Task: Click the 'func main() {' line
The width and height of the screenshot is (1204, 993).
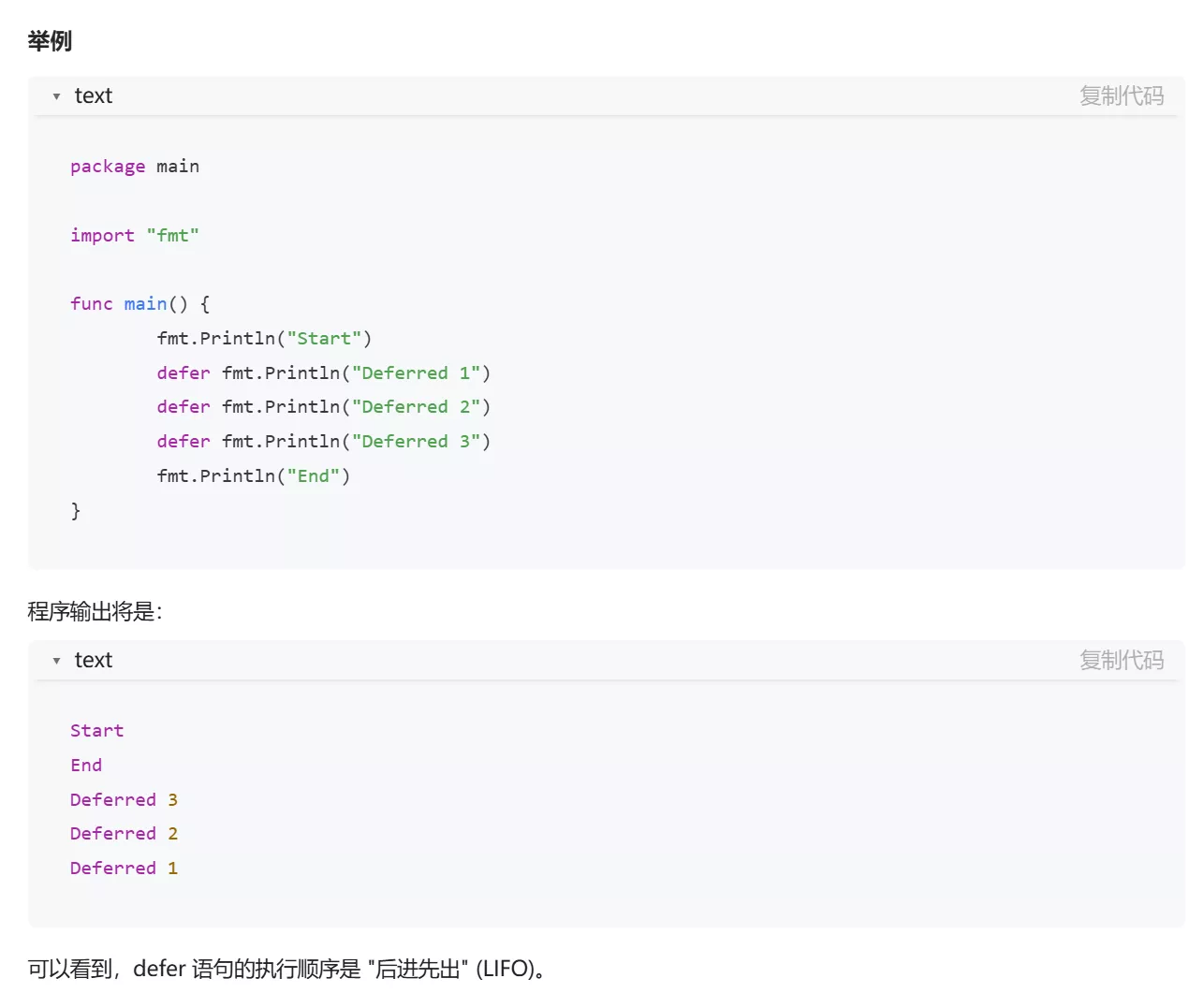Action: tap(139, 304)
